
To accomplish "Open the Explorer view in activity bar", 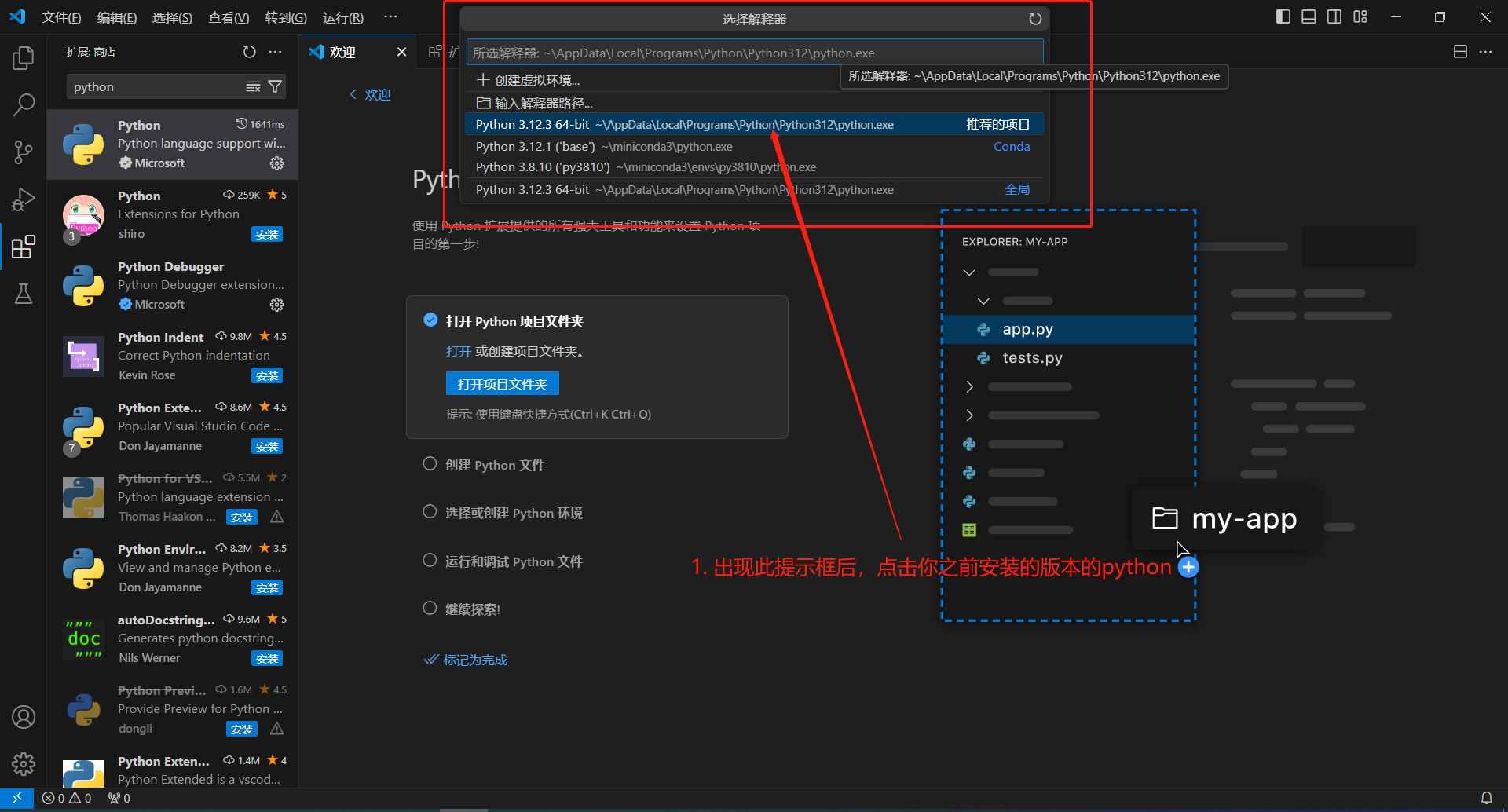I will pos(24,58).
